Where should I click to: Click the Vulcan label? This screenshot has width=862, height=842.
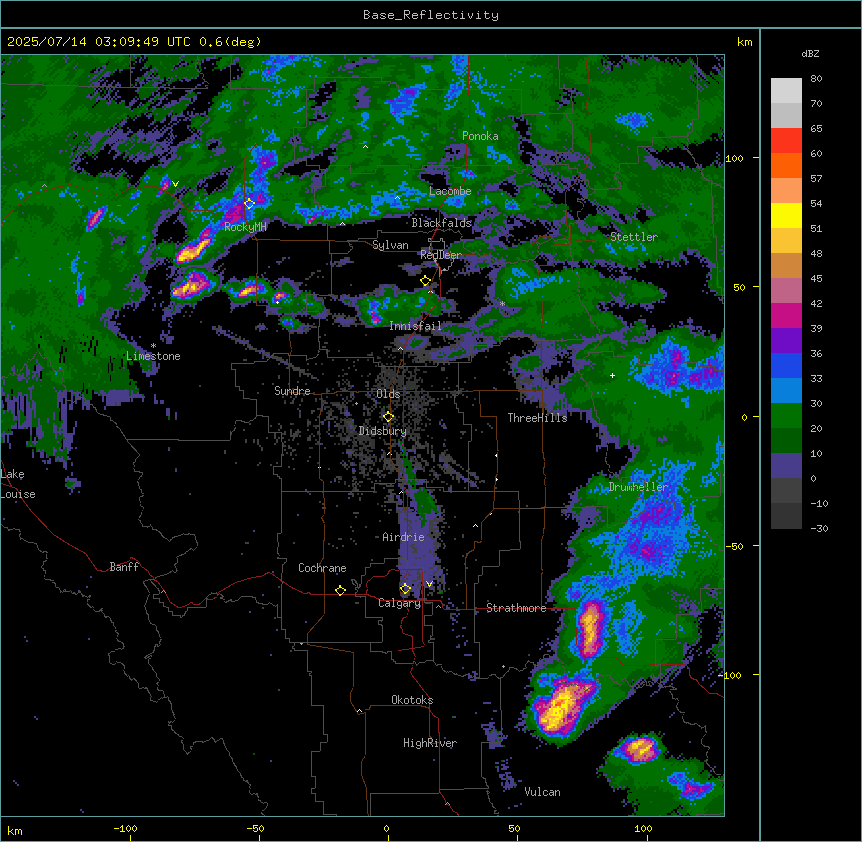pos(542,792)
